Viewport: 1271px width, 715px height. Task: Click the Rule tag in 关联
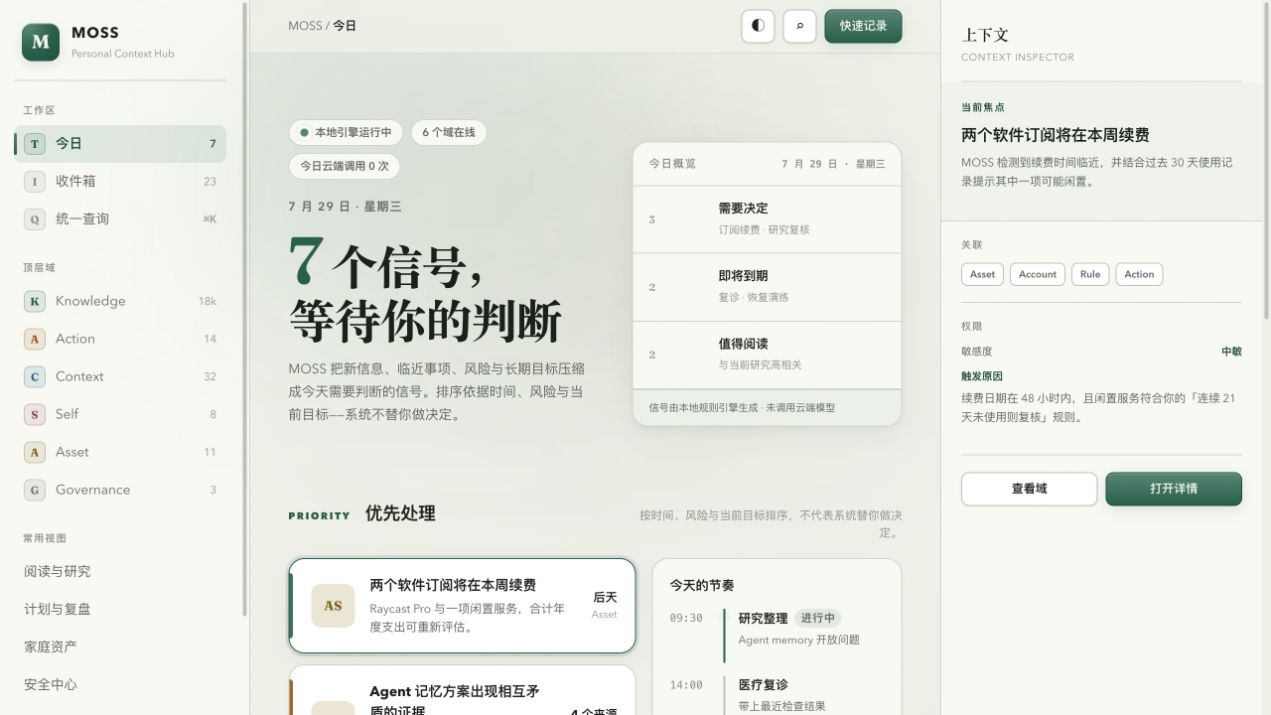tap(1090, 274)
